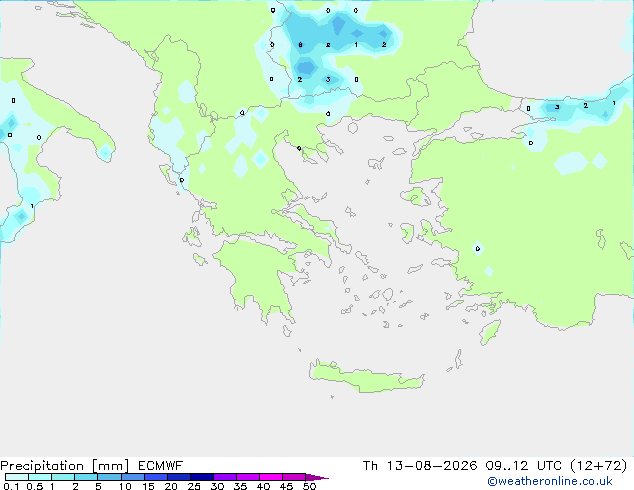Viewport: 634px width, 490px height.
Task: Click the 'Th 13-08-2026' date text
Action: (420, 466)
